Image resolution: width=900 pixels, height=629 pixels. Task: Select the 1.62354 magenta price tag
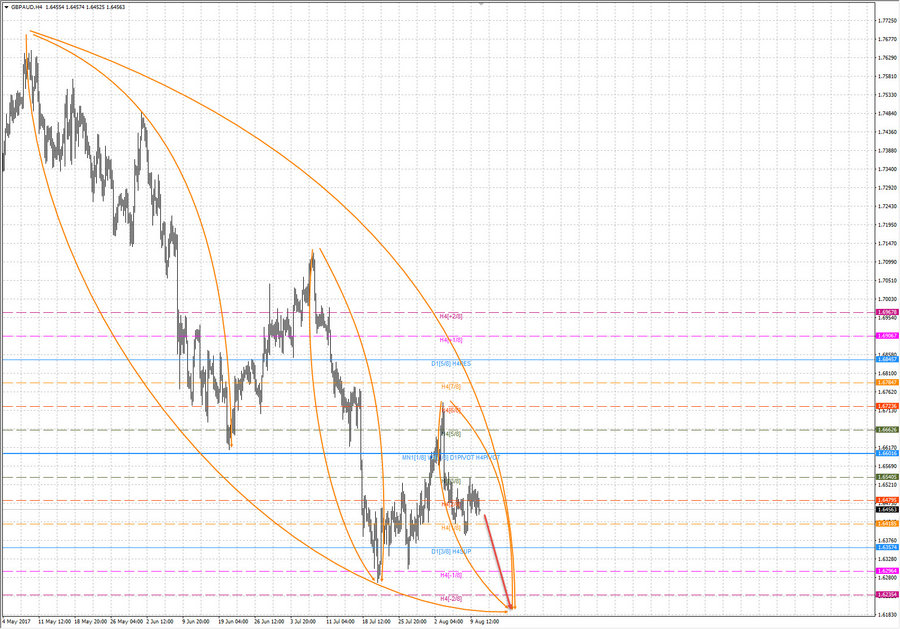[887, 595]
